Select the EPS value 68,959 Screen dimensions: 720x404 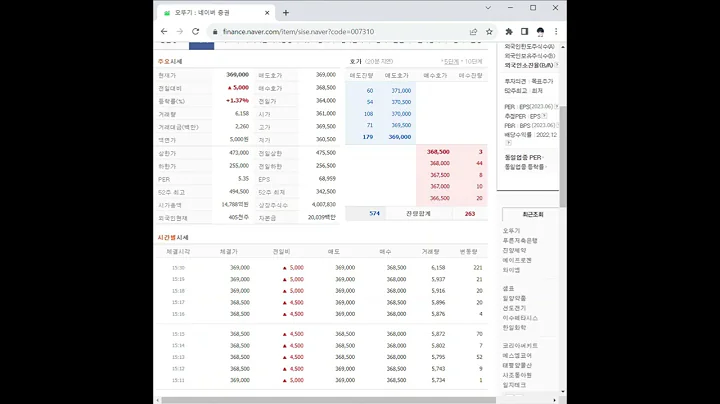coord(327,179)
